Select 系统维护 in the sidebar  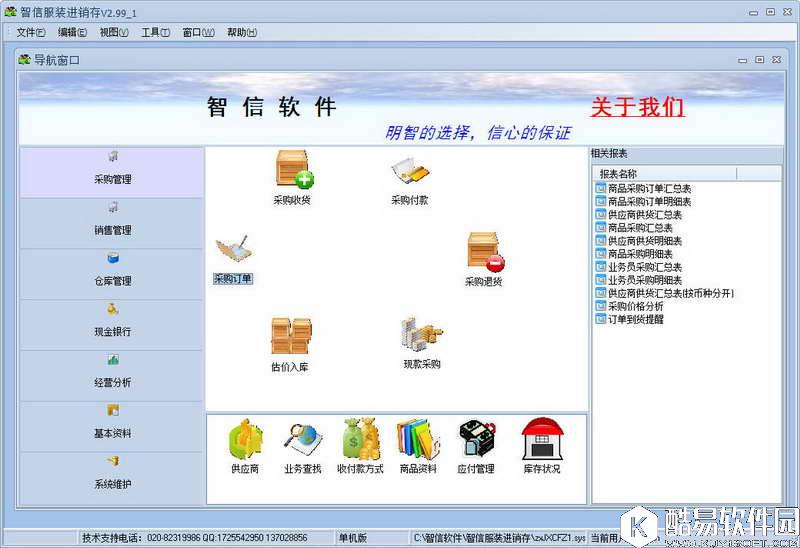click(x=112, y=478)
